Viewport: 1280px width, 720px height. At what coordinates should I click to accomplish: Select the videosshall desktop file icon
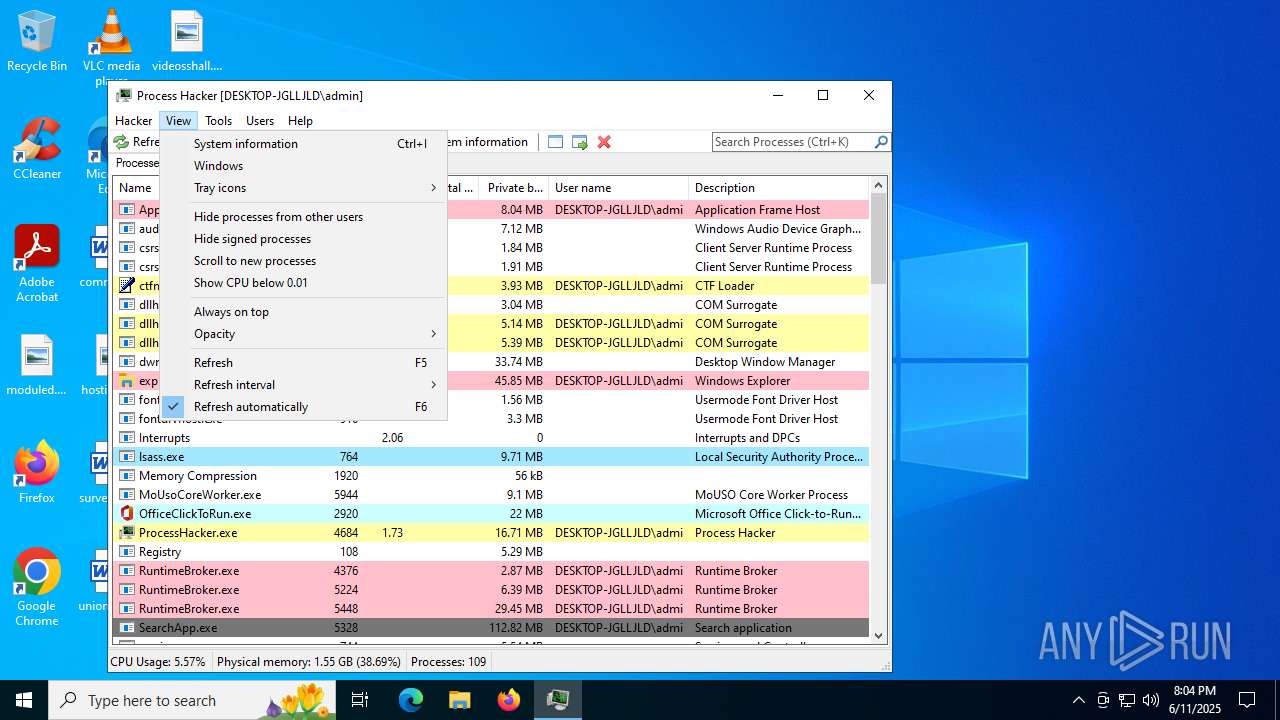[x=187, y=42]
